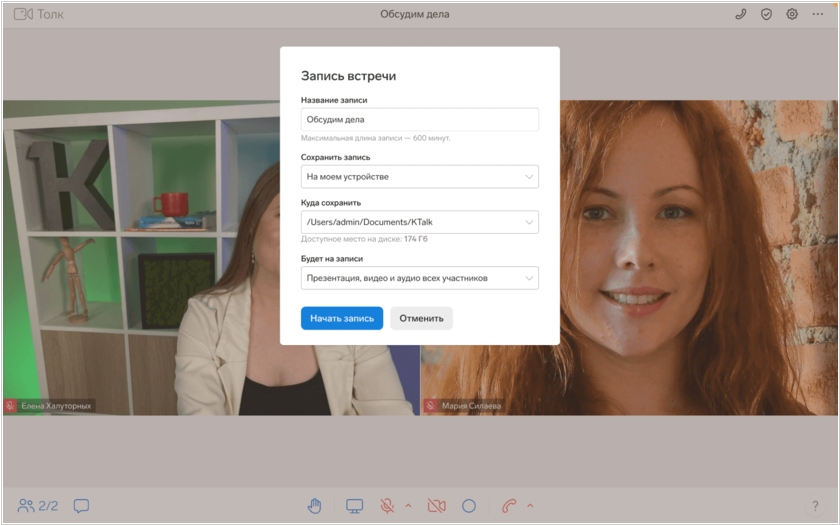
Task: Leave the call with red handset icon
Action: click(x=509, y=505)
